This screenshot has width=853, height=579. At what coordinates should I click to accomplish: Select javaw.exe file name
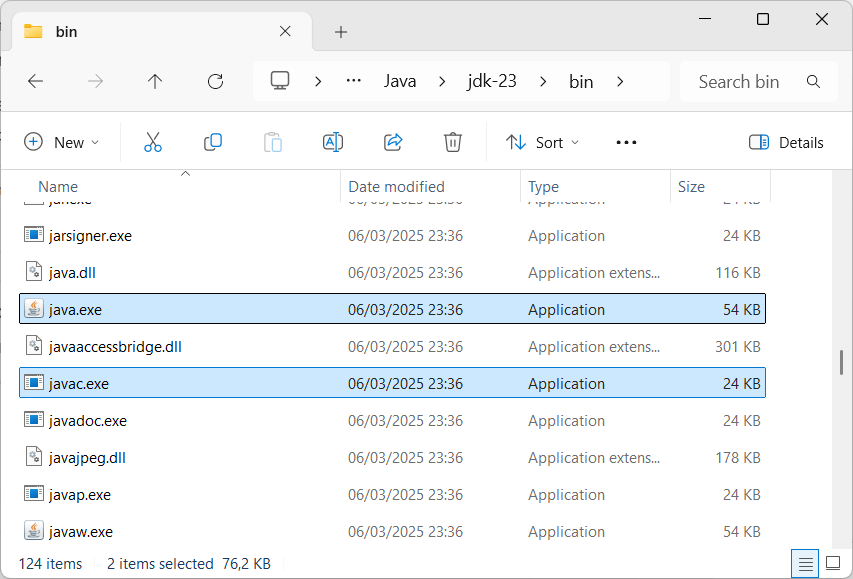pos(81,532)
